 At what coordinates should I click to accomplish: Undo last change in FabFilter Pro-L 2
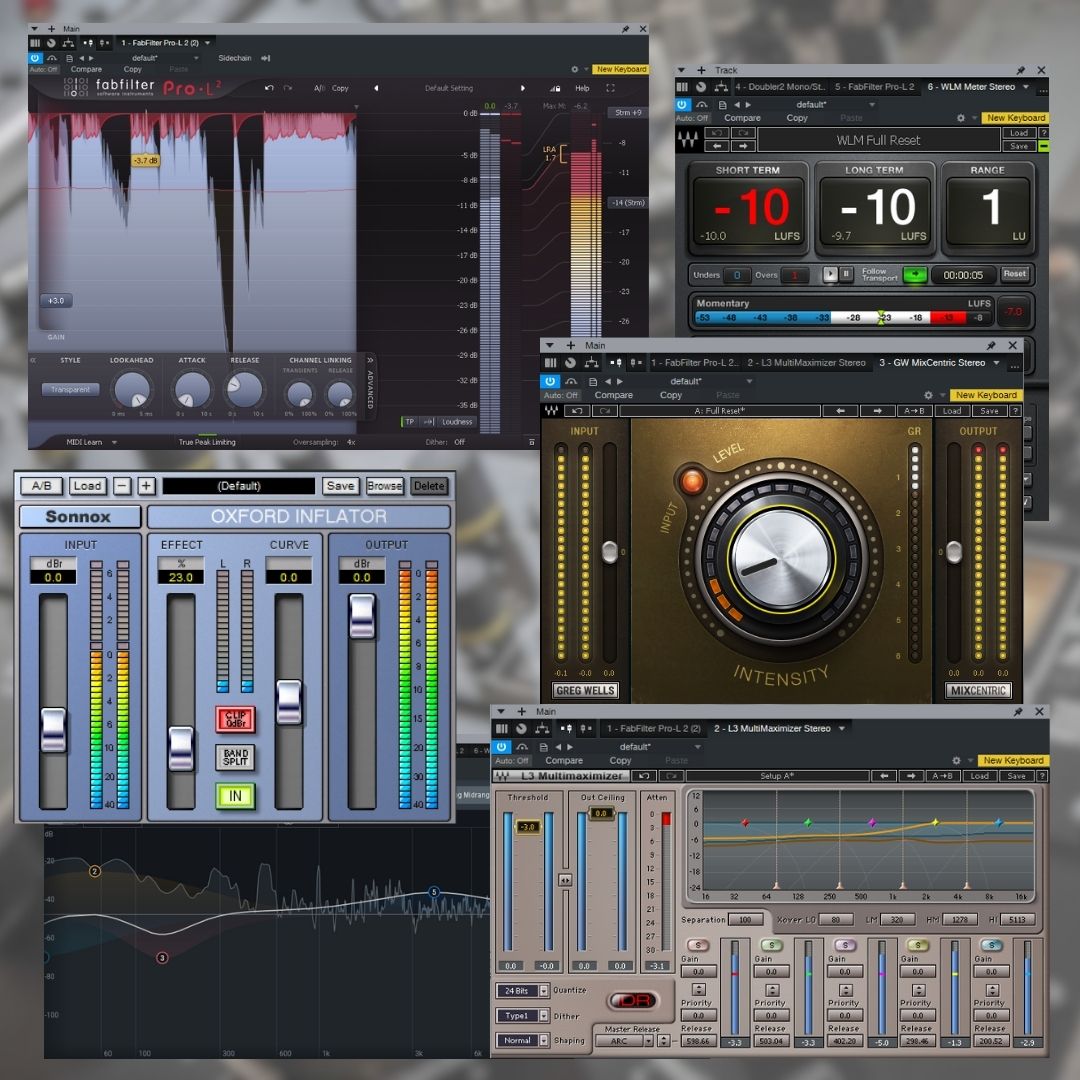point(269,88)
